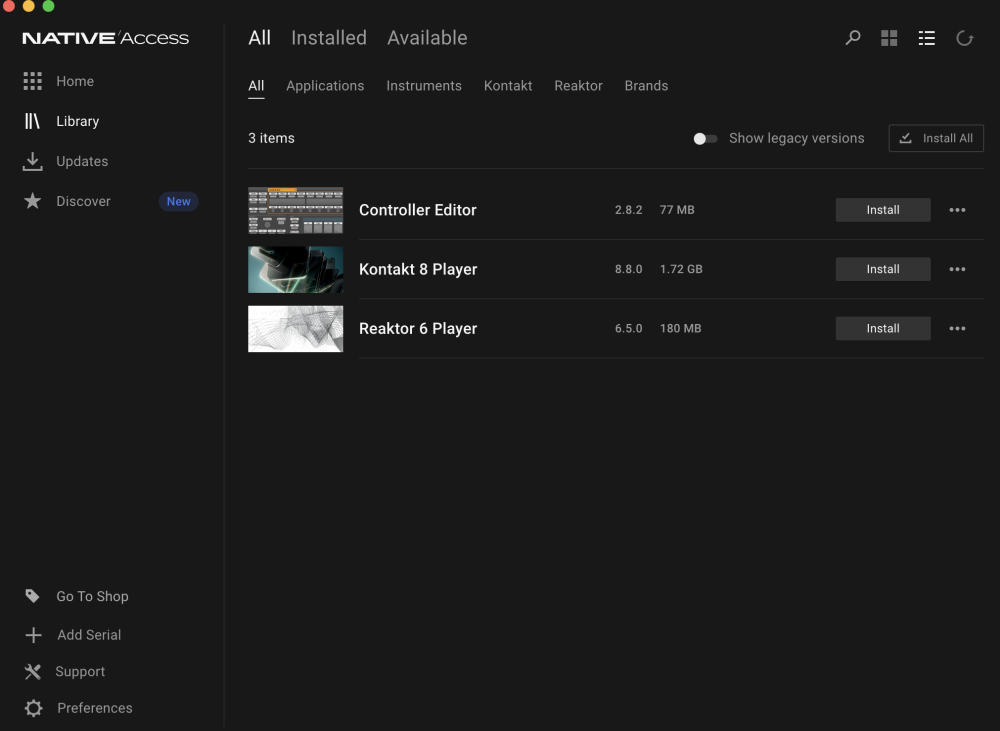The image size is (1000, 731).
Task: Open the Home sidebar item
Action: click(x=75, y=81)
